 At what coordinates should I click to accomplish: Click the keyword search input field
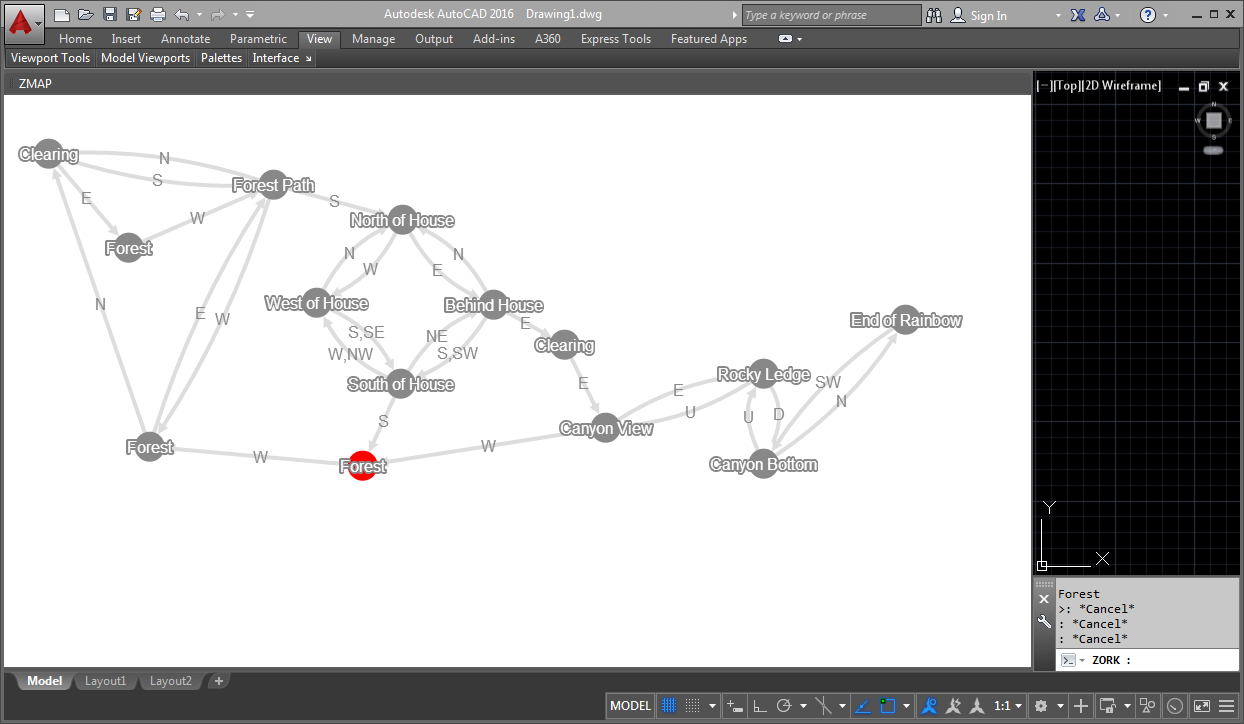(831, 15)
